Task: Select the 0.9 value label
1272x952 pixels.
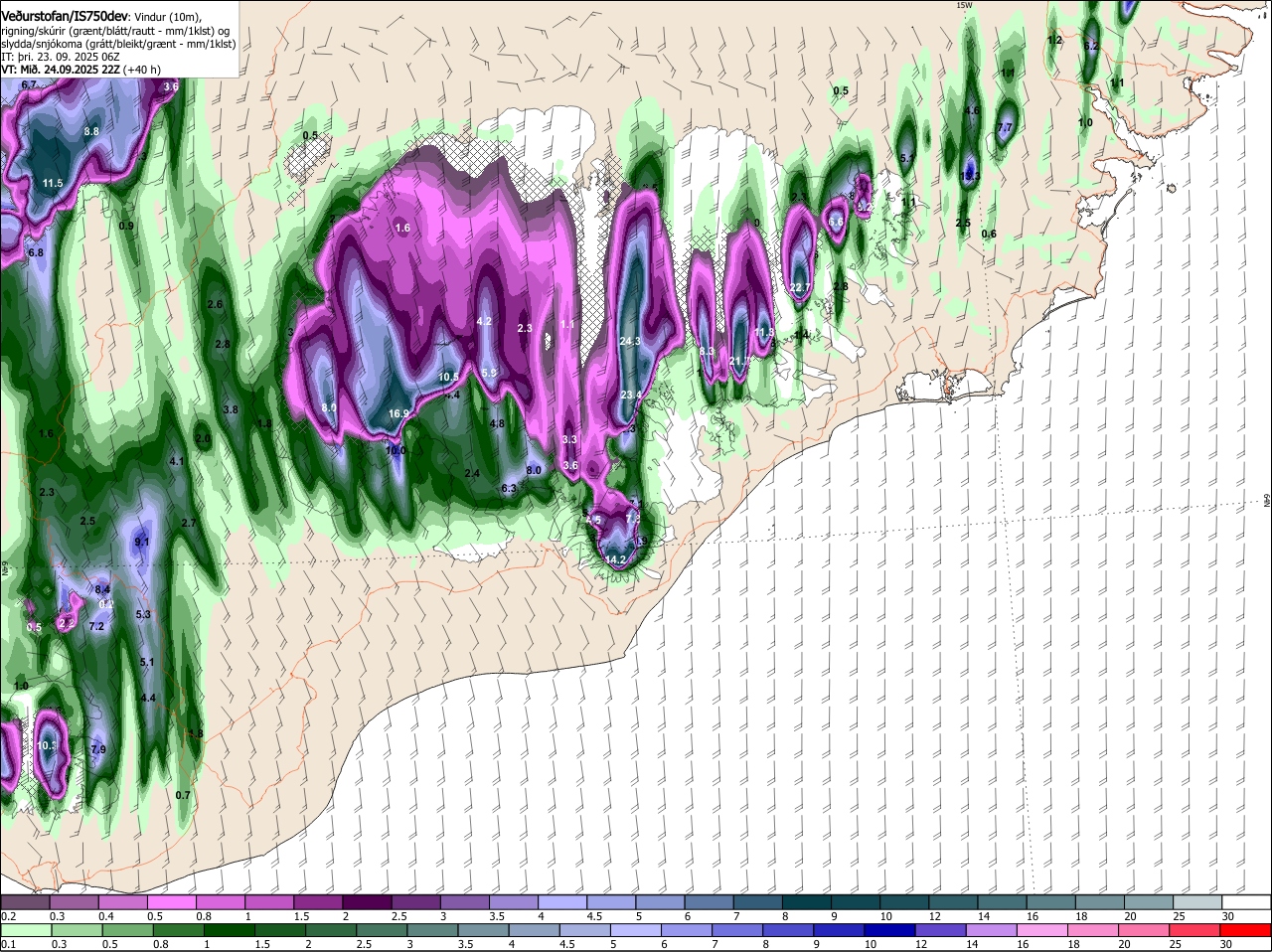Action: pyautogui.click(x=126, y=226)
